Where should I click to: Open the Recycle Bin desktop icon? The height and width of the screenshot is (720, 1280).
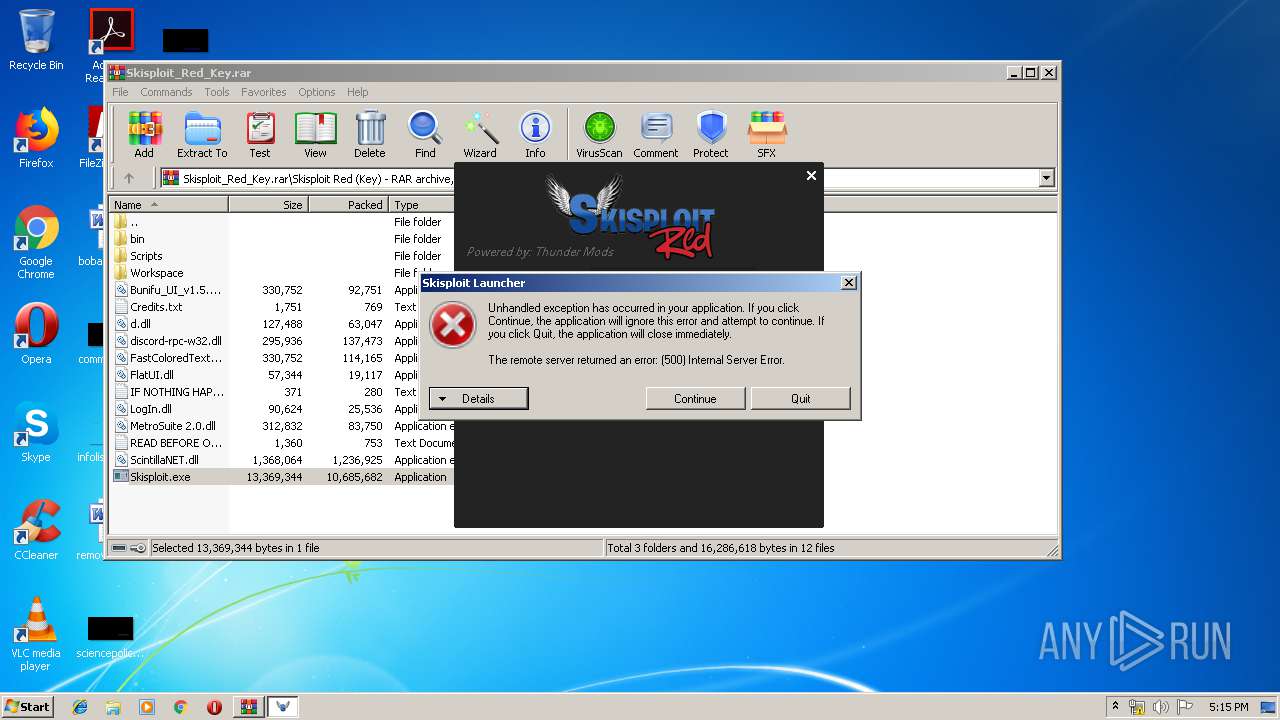click(x=36, y=40)
